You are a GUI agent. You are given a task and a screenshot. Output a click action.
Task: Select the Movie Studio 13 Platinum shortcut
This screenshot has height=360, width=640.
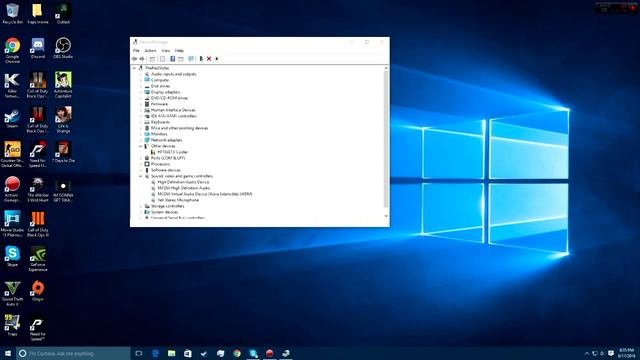[x=12, y=224]
